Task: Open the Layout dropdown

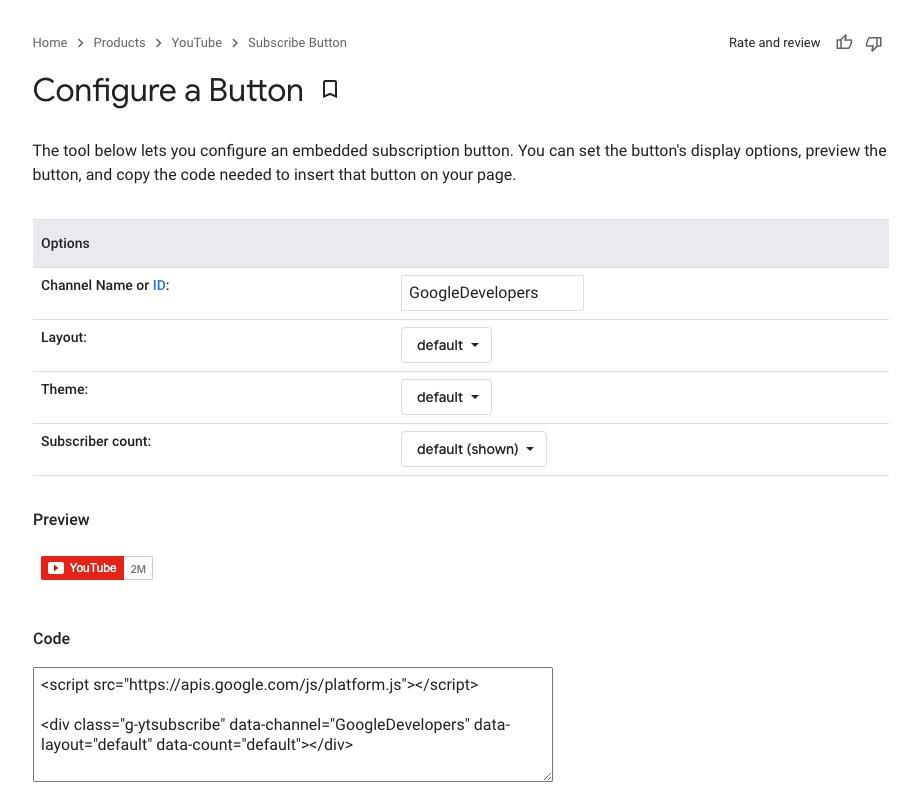Action: point(446,345)
